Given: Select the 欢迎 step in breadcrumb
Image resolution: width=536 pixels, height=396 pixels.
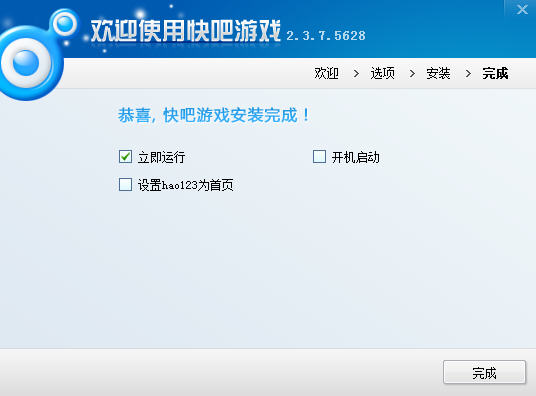Looking at the screenshot, I should pyautogui.click(x=326, y=73).
